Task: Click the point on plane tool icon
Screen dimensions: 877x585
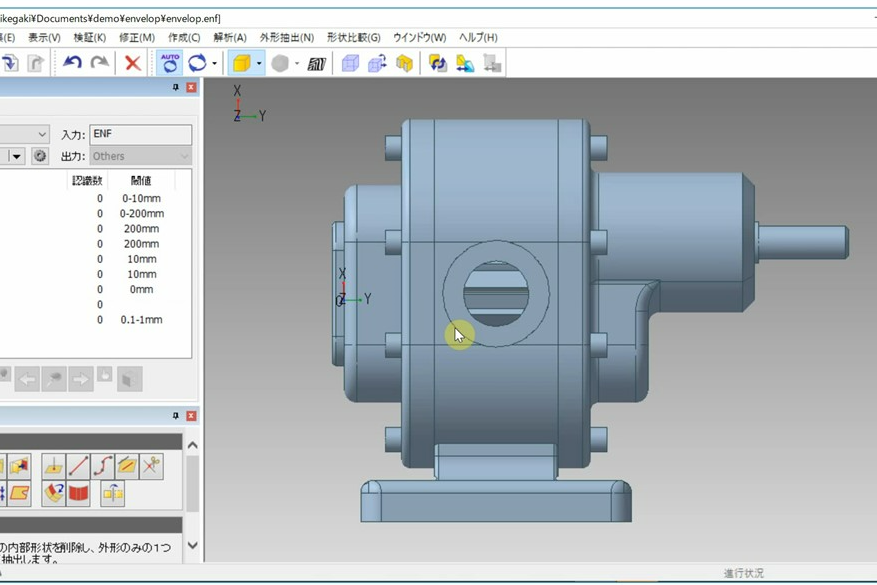Action: [x=53, y=466]
